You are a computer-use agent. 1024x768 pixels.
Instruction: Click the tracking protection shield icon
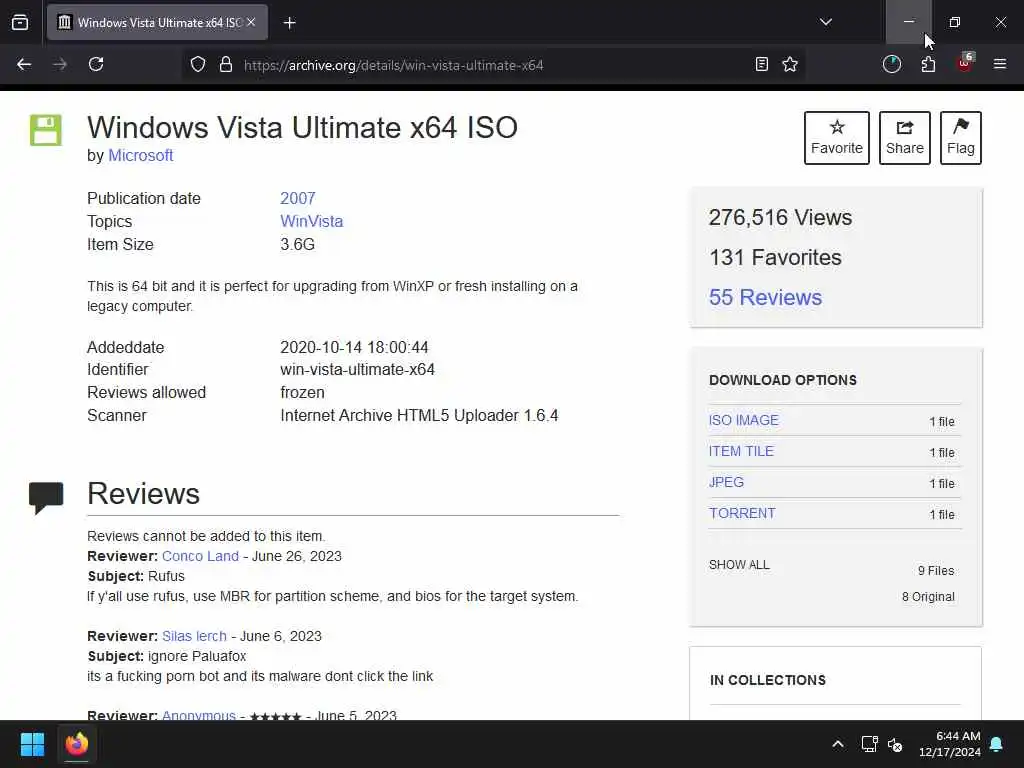198,64
